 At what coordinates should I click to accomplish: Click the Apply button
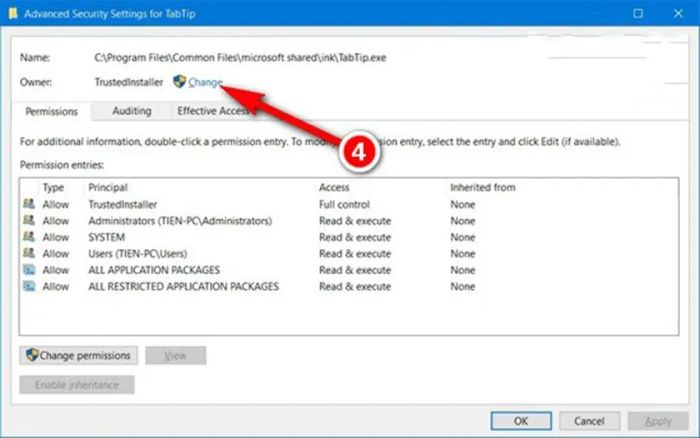[x=658, y=421]
